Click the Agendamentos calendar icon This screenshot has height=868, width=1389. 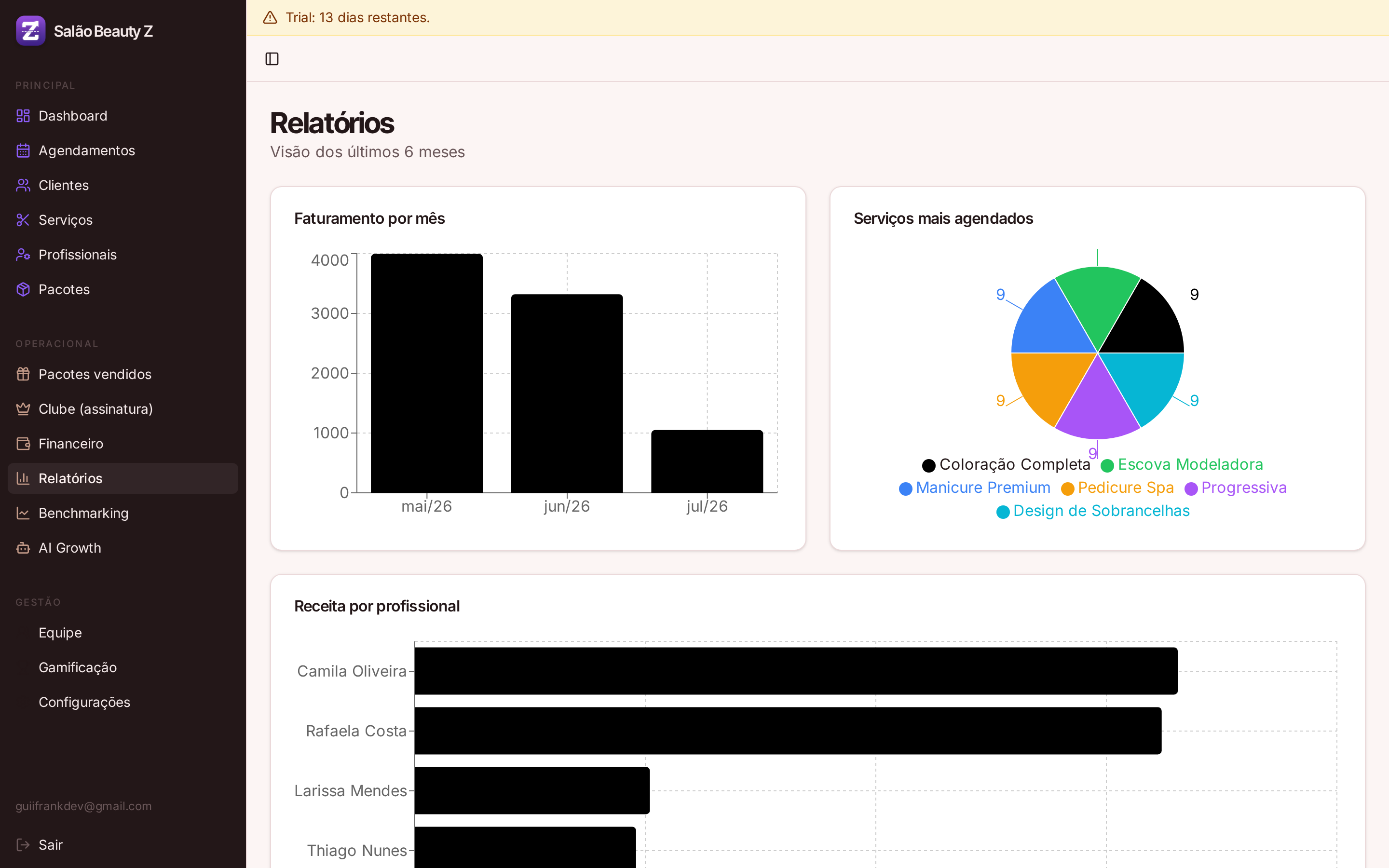(23, 150)
